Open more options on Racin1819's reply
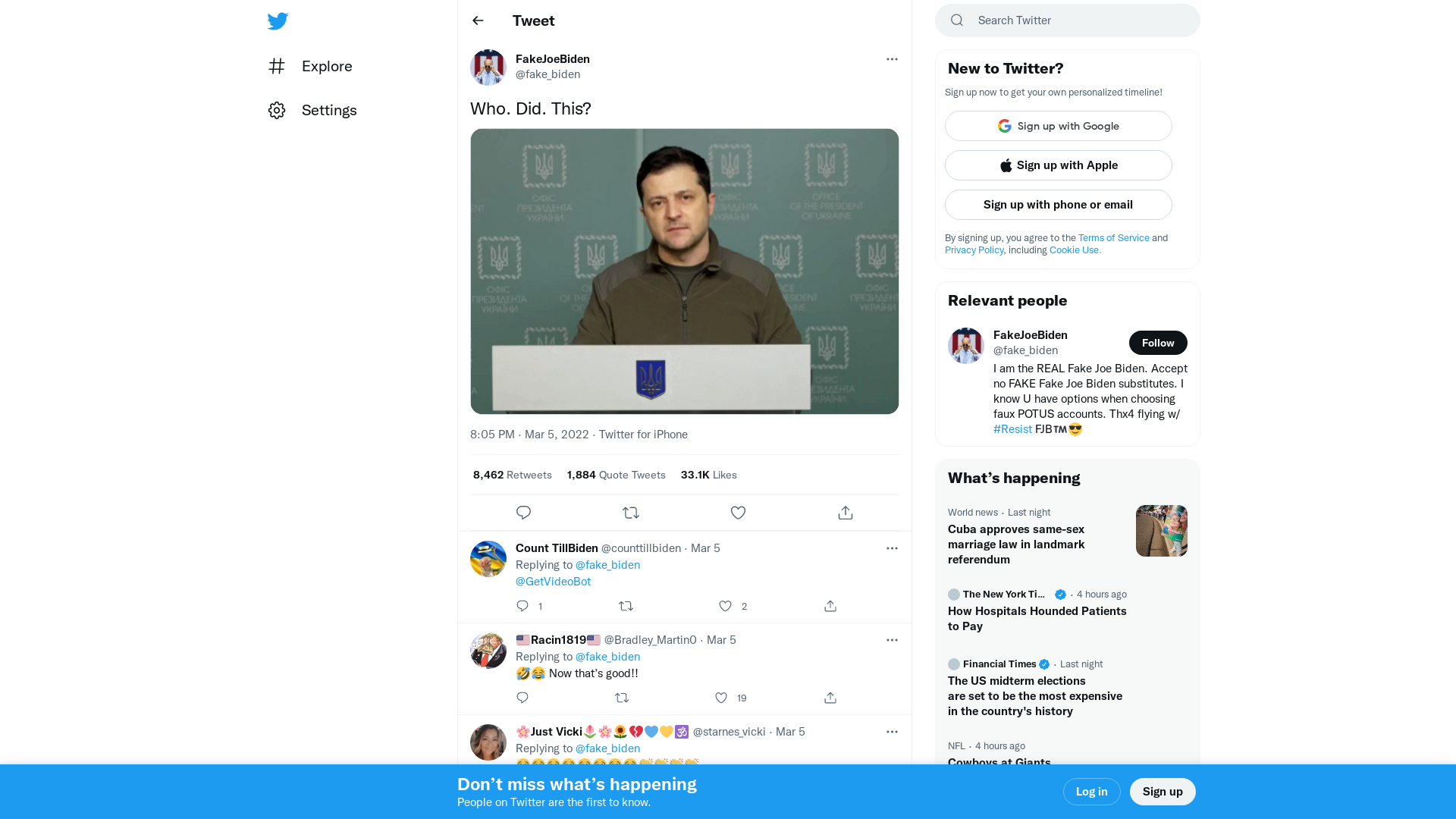Viewport: 1456px width, 819px height. pos(892,640)
